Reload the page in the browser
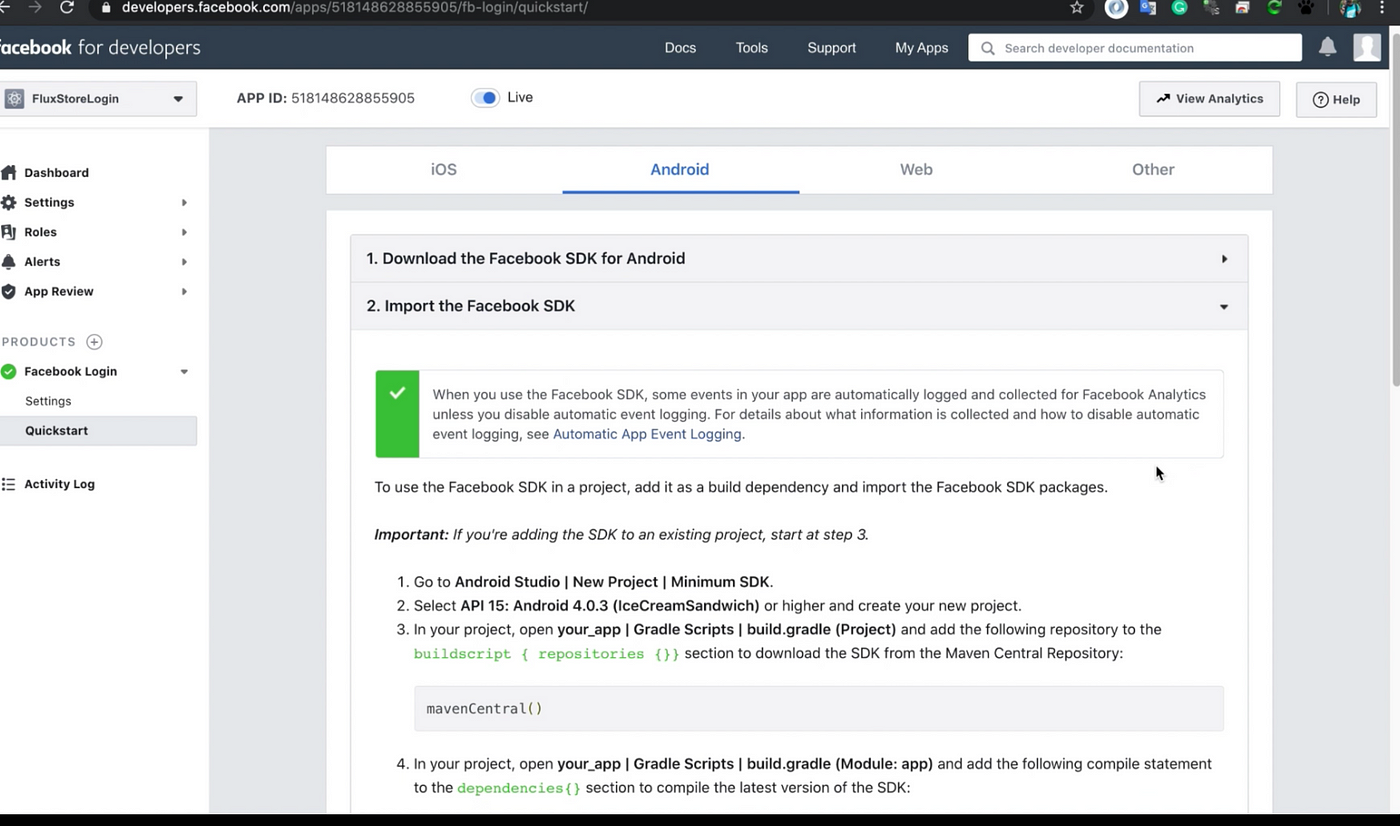Image resolution: width=1400 pixels, height=826 pixels. pyautogui.click(x=67, y=7)
